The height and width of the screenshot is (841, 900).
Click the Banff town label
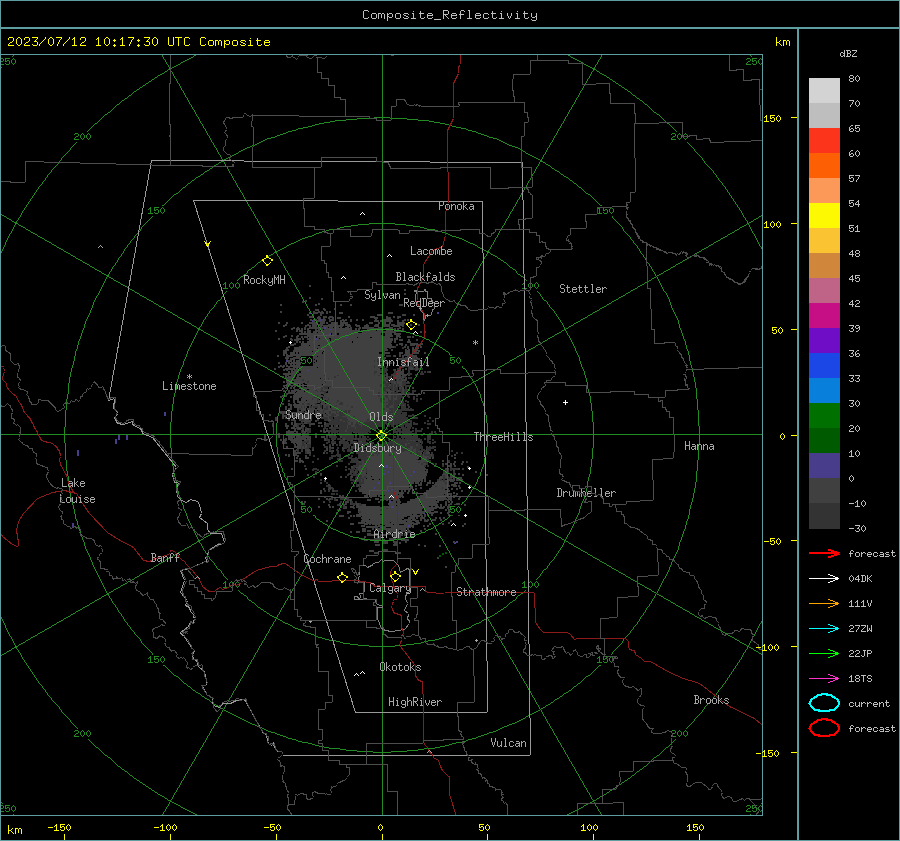(x=165, y=558)
